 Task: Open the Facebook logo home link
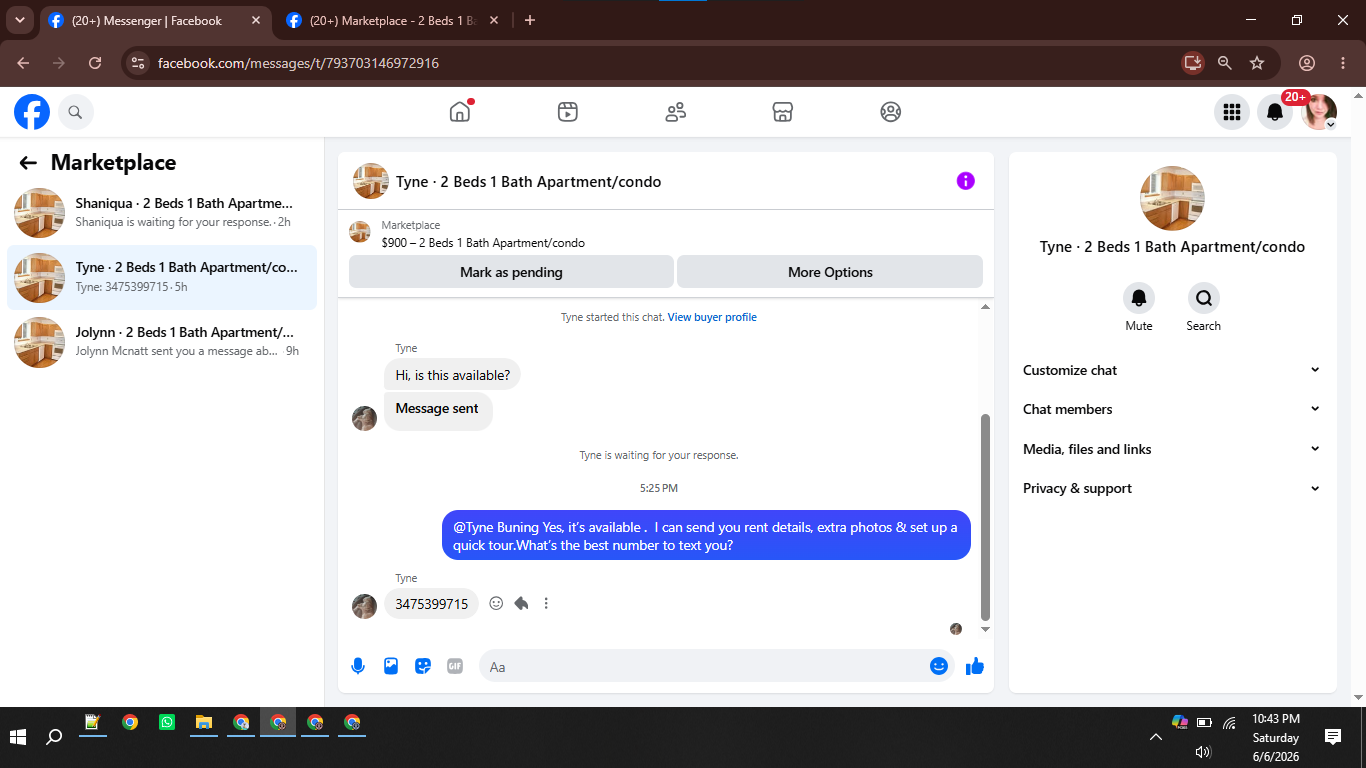32,112
